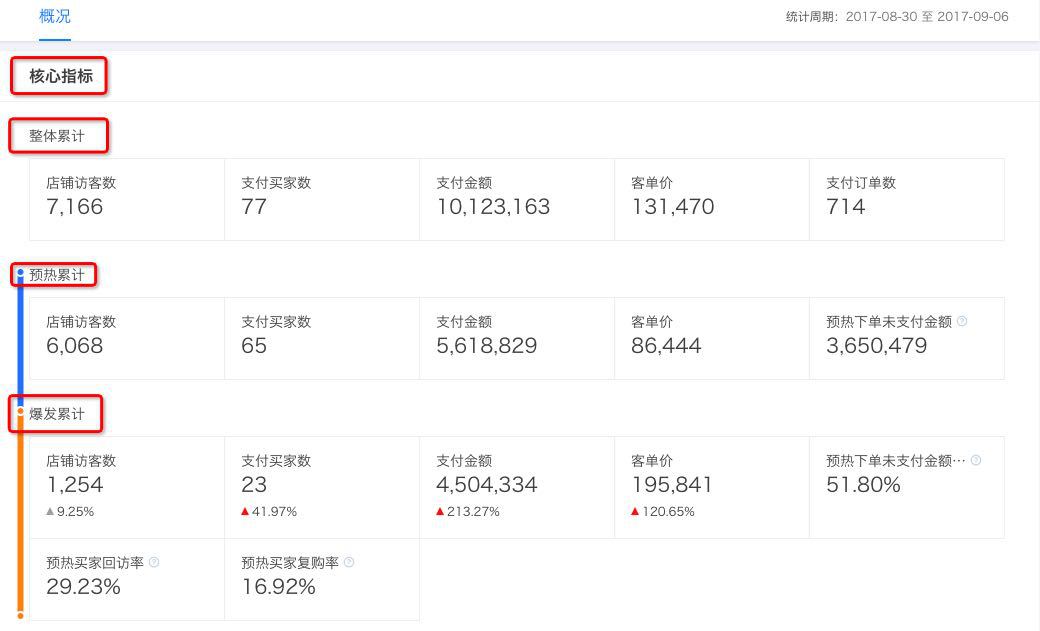Image resolution: width=1040 pixels, height=631 pixels.
Task: Click the help icon beside 预热买家回访率
Action: (x=152, y=561)
